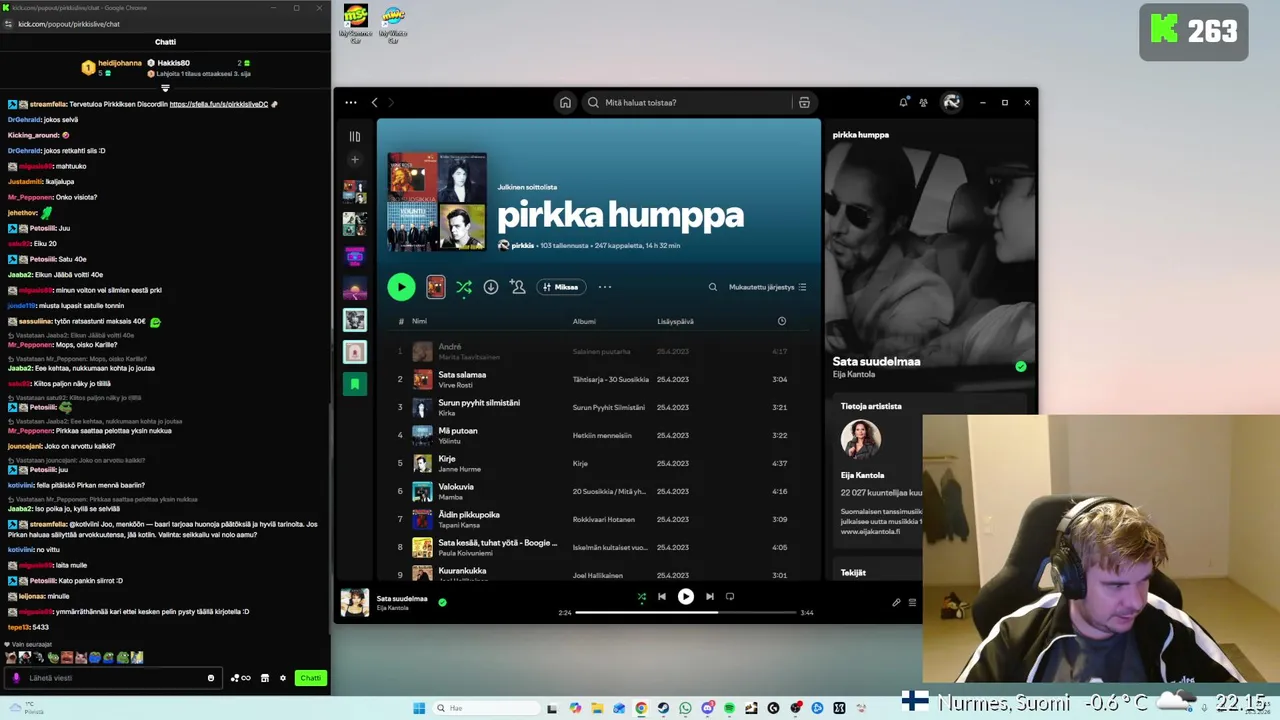Open the emote picker in chat input
1280x720 pixels.
click(x=211, y=678)
